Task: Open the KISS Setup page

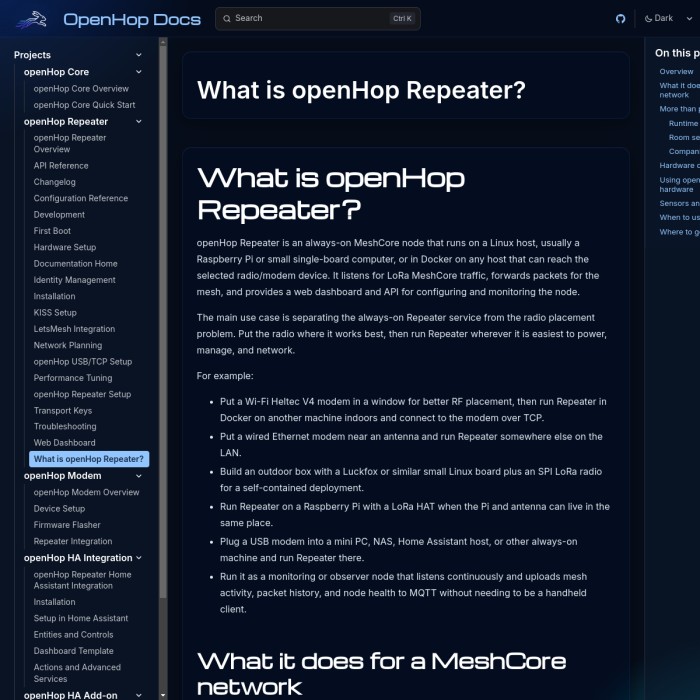Action: pos(55,313)
